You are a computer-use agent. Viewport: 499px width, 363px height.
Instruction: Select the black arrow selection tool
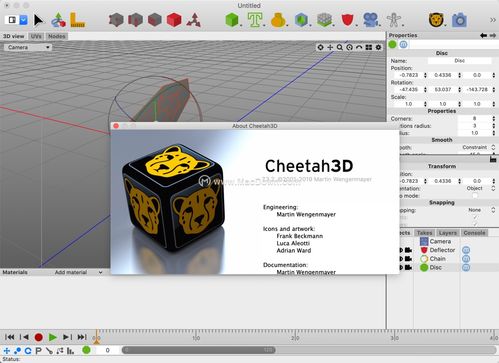[38, 20]
